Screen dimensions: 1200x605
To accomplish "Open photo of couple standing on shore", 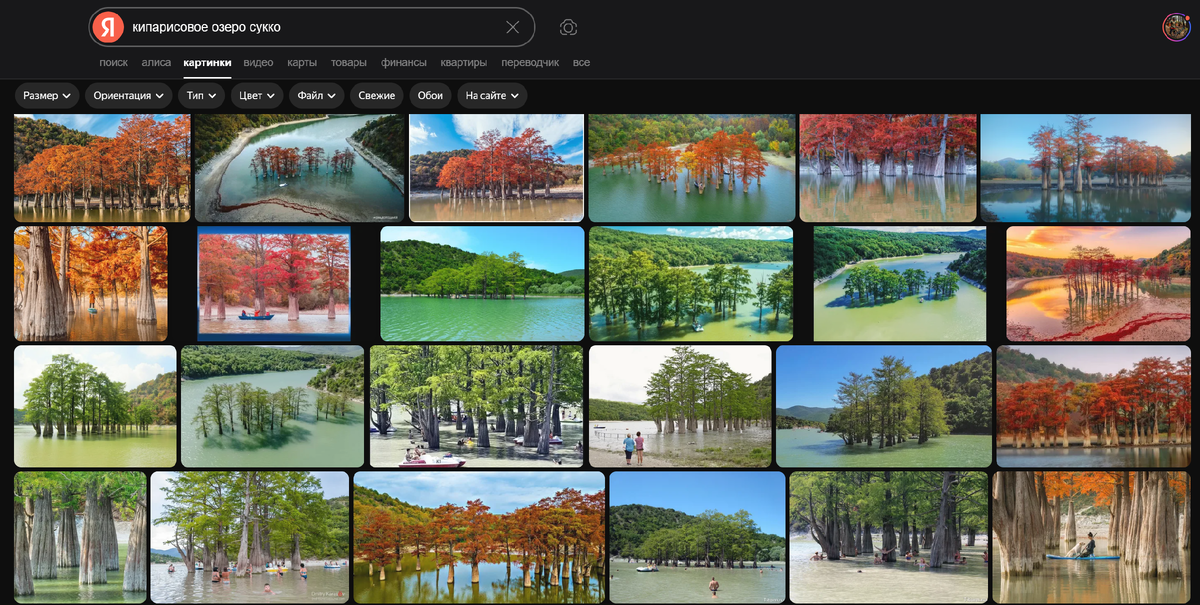I will tap(680, 407).
